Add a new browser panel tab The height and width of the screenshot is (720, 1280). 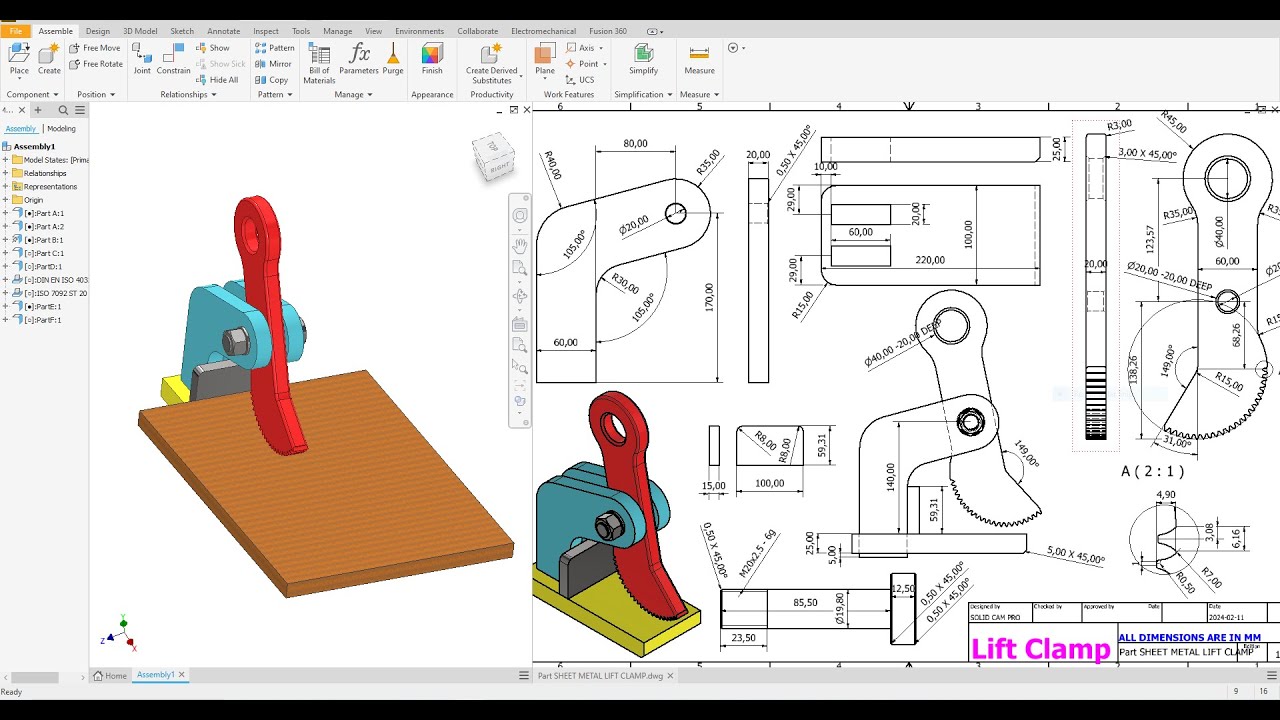pos(38,110)
